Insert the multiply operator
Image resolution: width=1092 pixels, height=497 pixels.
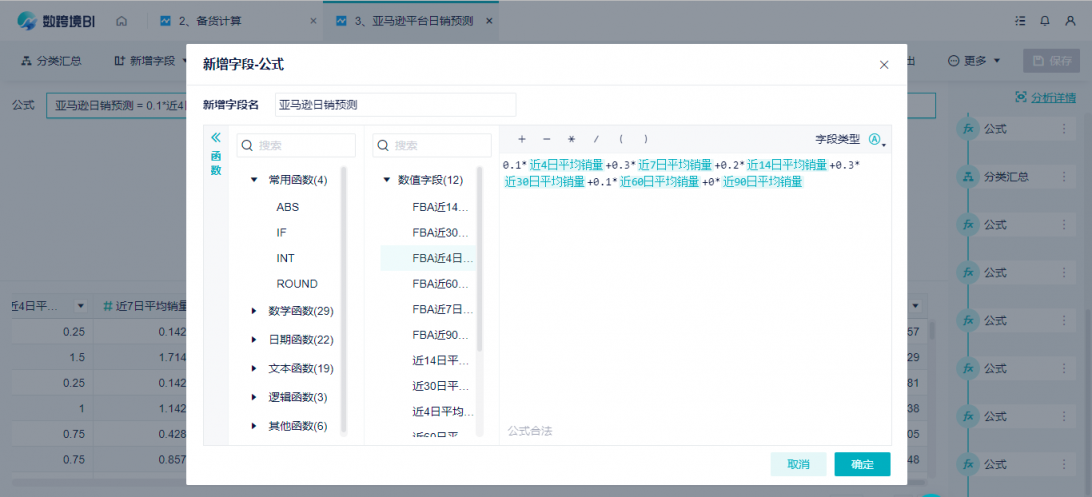[x=571, y=139]
